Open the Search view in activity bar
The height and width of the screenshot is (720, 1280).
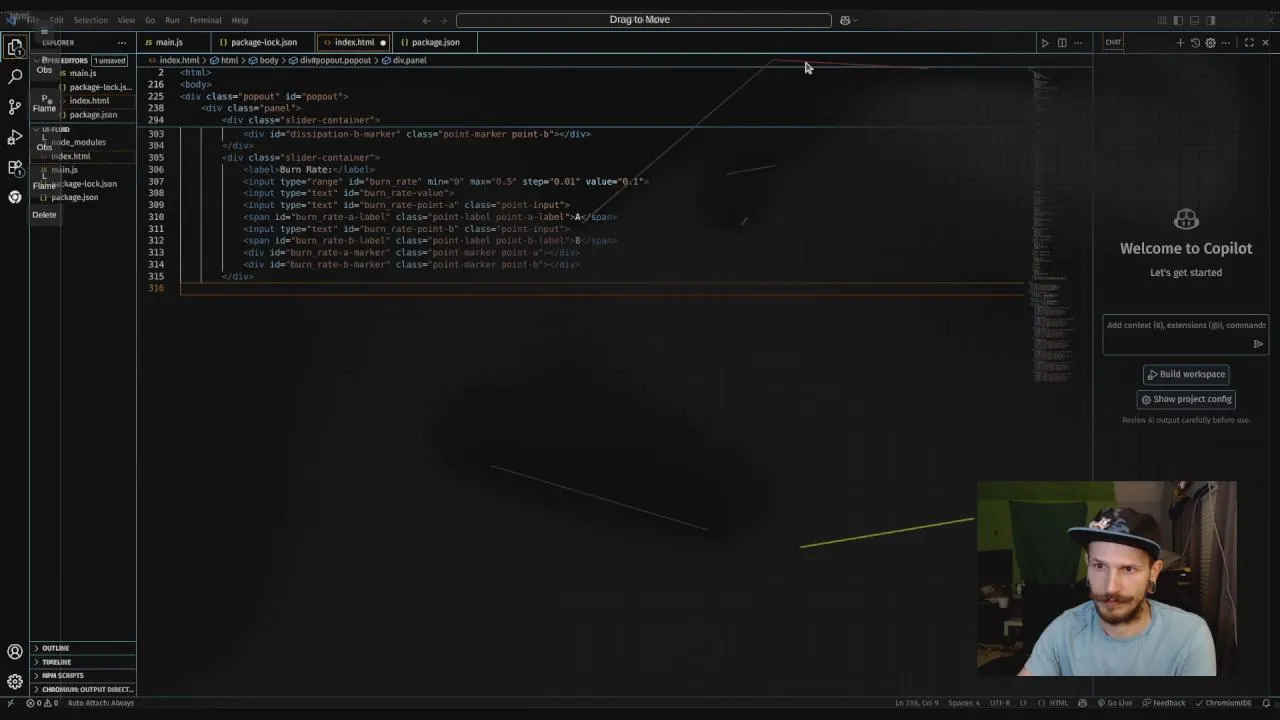coord(15,76)
